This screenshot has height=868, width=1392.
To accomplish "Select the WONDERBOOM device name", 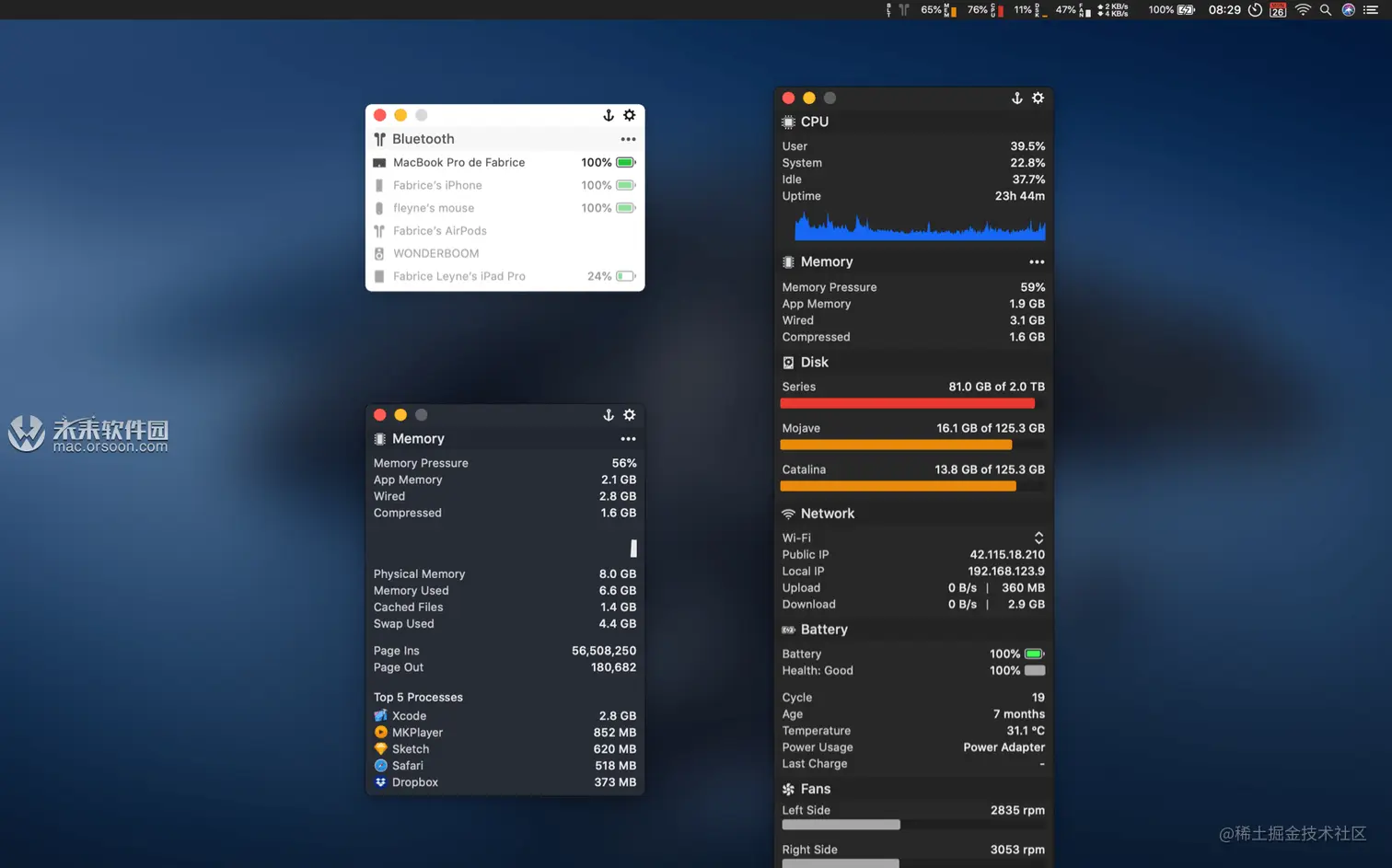I will pyautogui.click(x=435, y=253).
